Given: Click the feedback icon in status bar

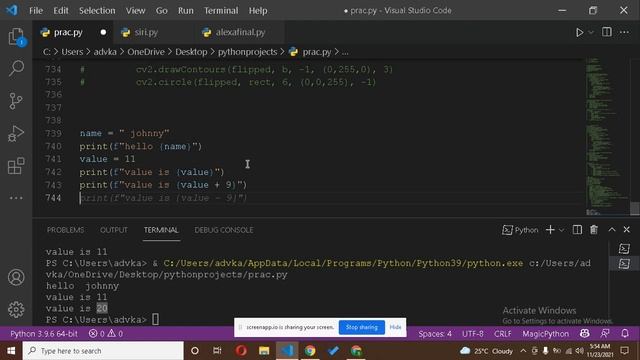Looking at the screenshot, I should click(x=605, y=333).
